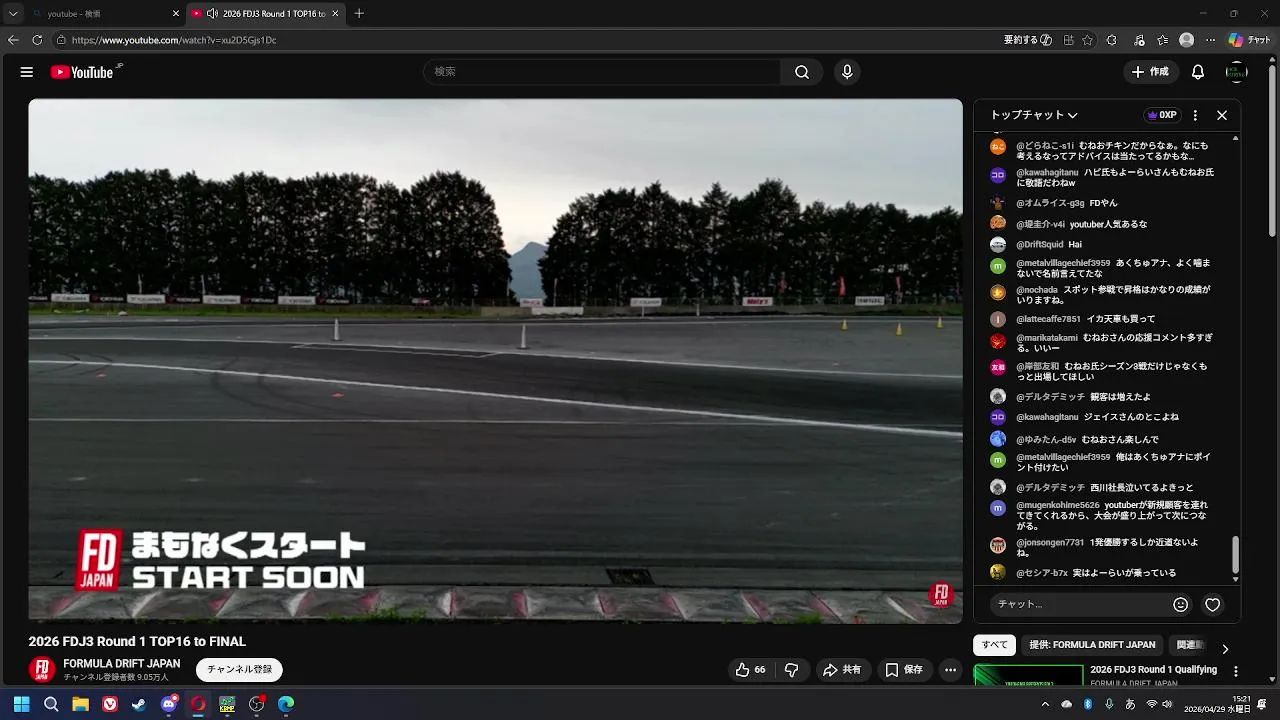Open Discord from taskbar

click(x=169, y=704)
